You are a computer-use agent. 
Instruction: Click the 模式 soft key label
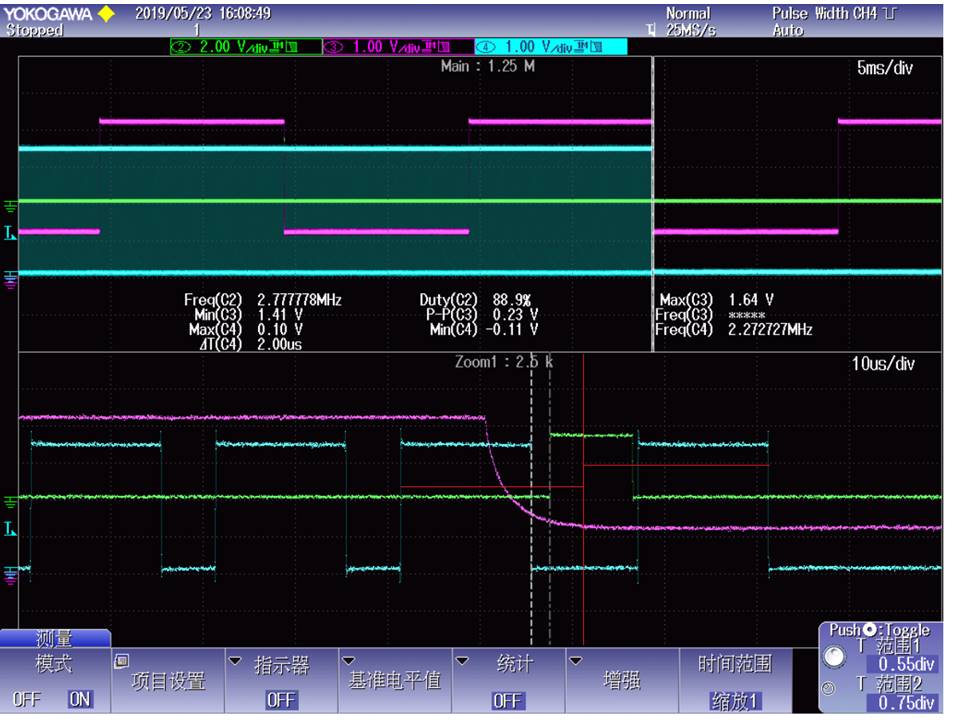pos(54,664)
